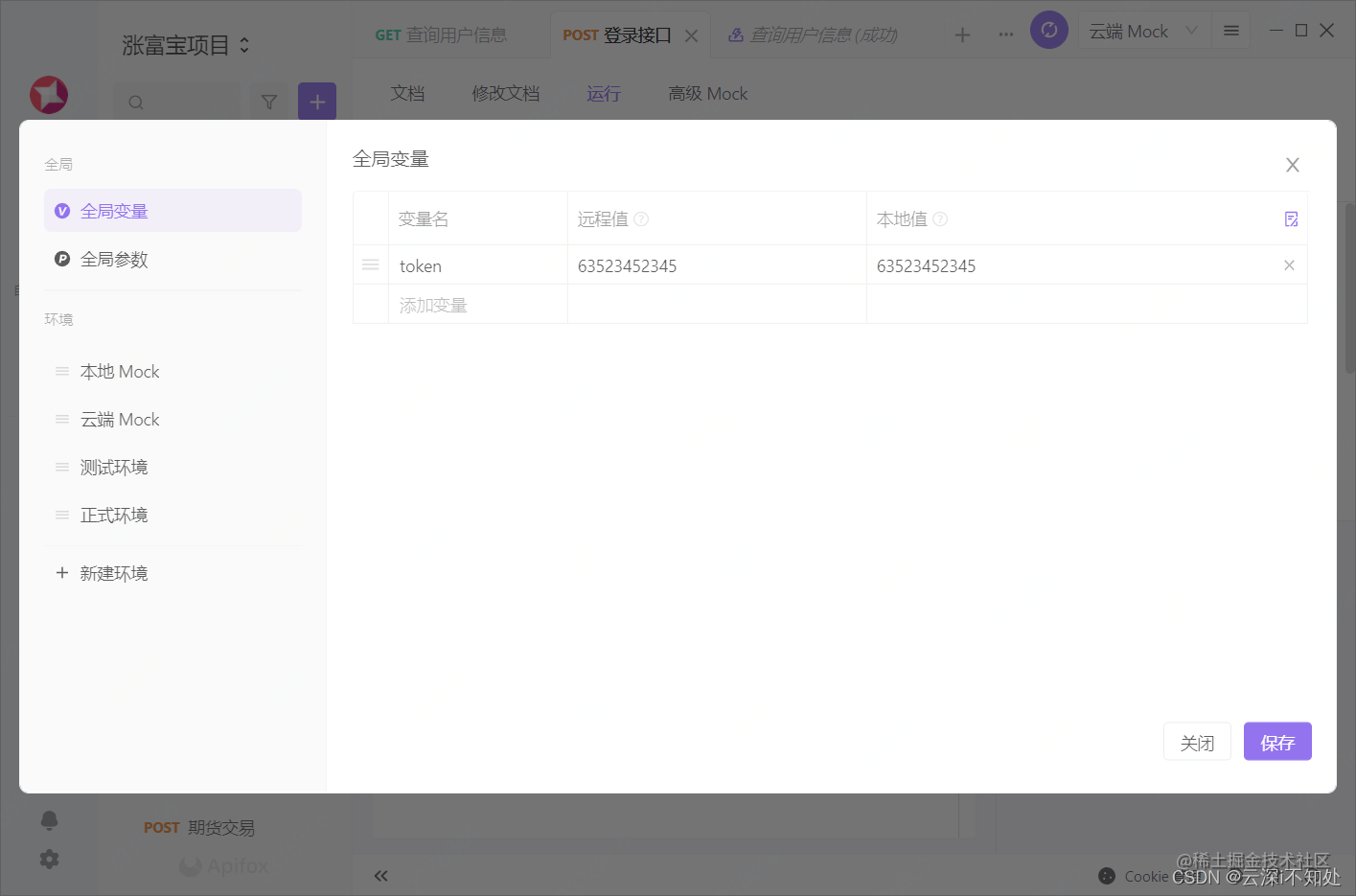Click the 关闭 button
1356x896 pixels.
click(x=1197, y=742)
